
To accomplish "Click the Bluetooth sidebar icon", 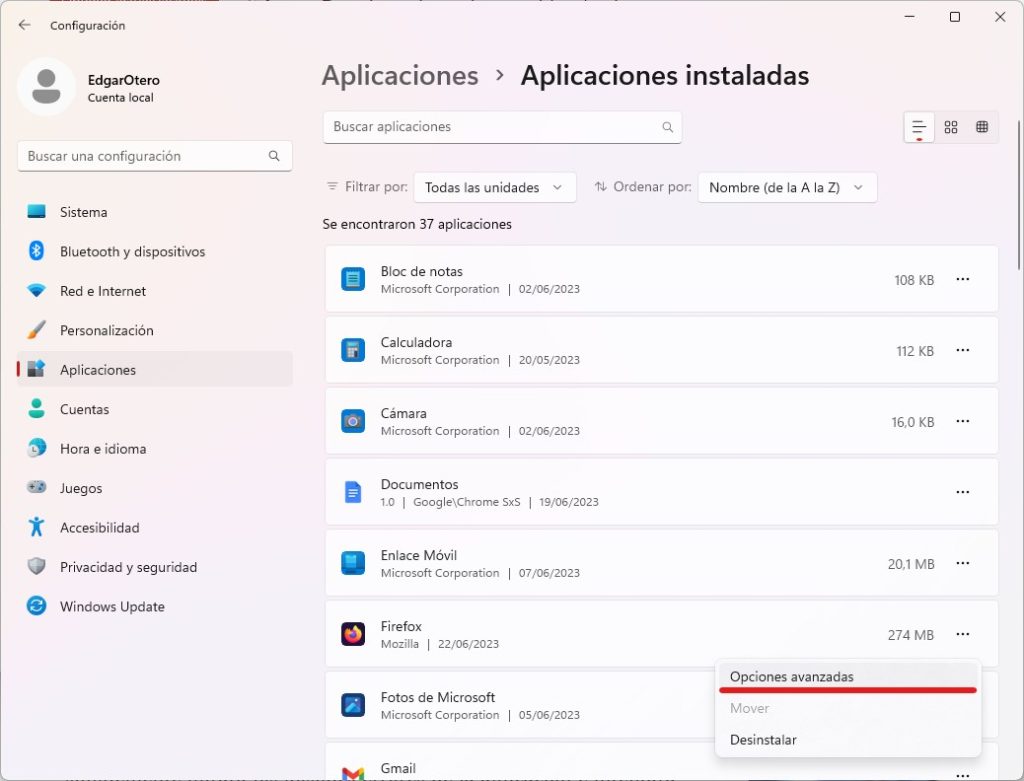I will coord(37,251).
